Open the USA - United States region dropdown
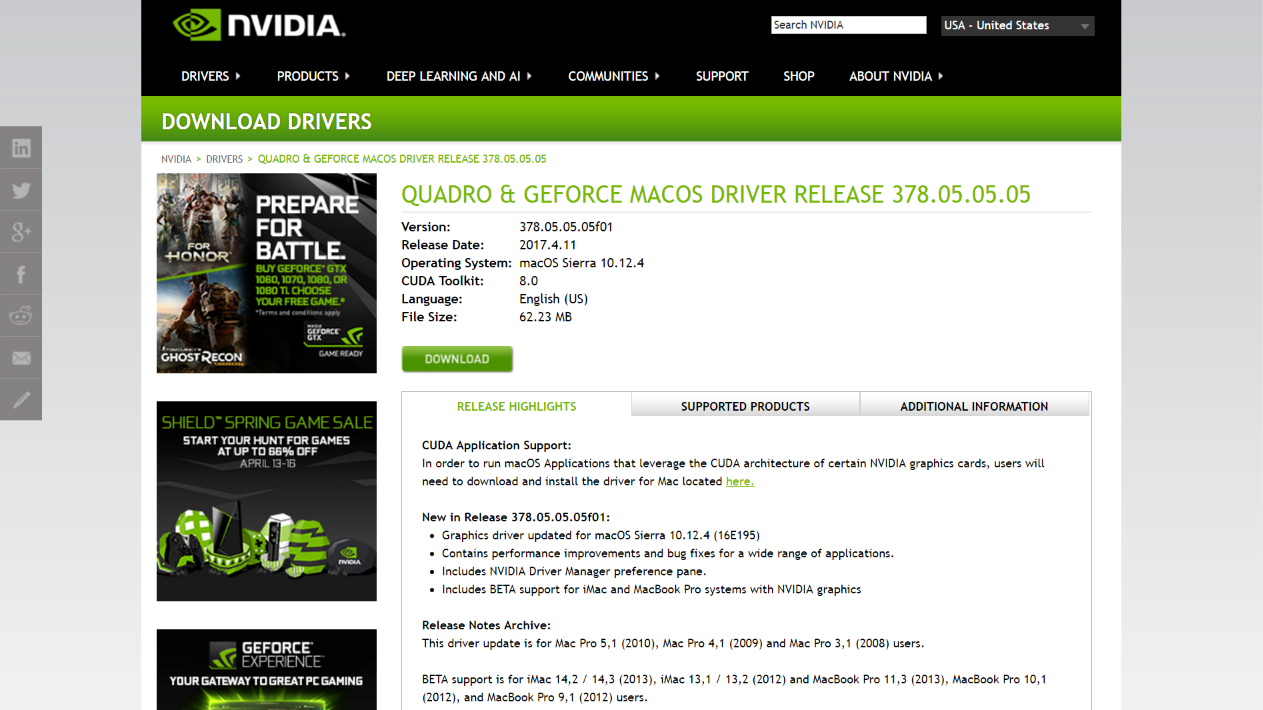1263x710 pixels. [x=1017, y=26]
